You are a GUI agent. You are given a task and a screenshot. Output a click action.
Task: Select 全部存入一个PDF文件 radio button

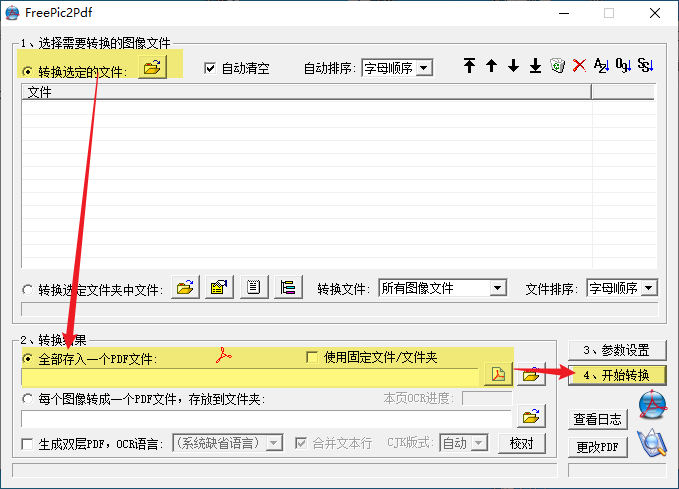point(27,359)
